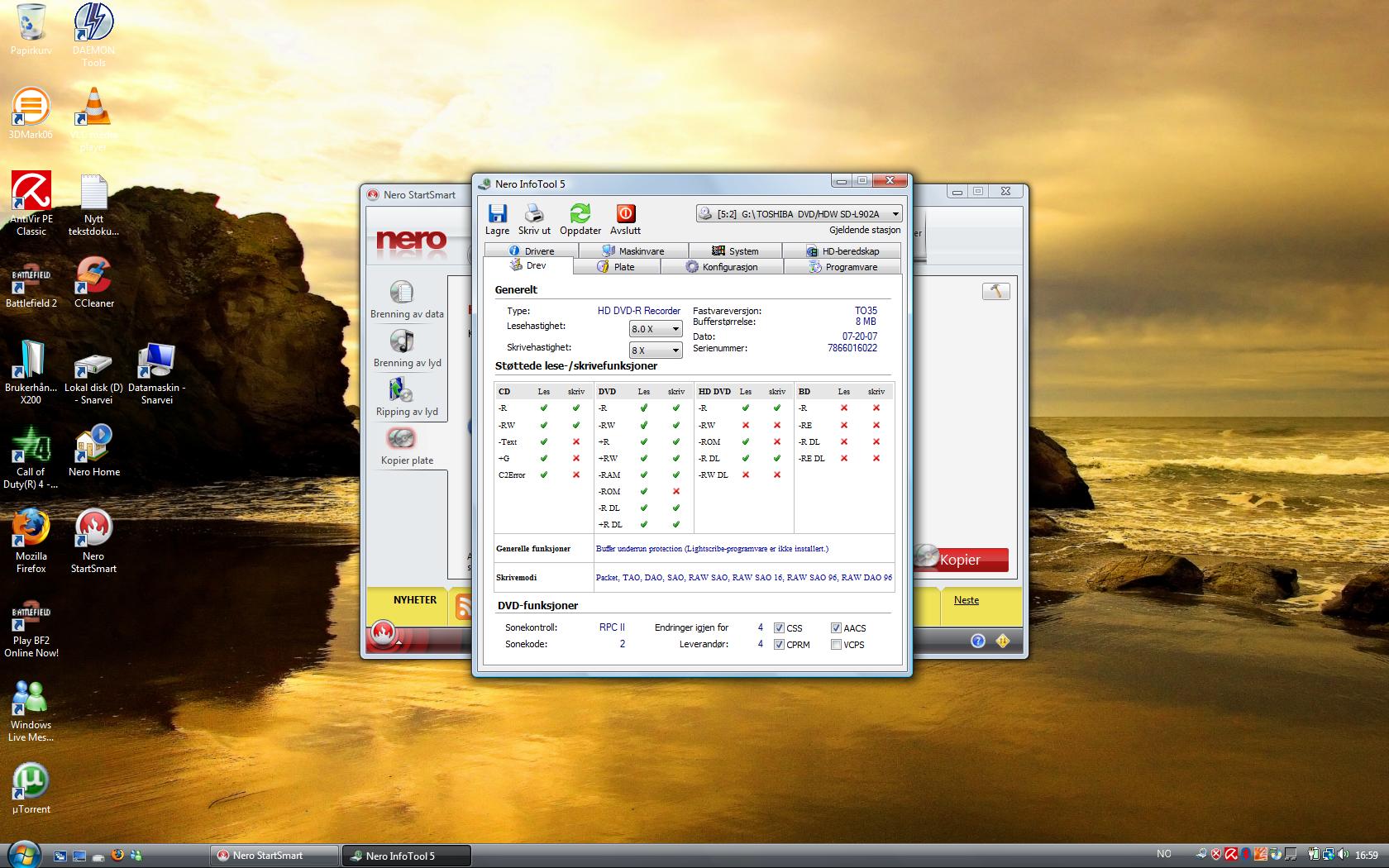The width and height of the screenshot is (1389, 868).
Task: Click Firefox quick launch icon
Action: point(117,856)
